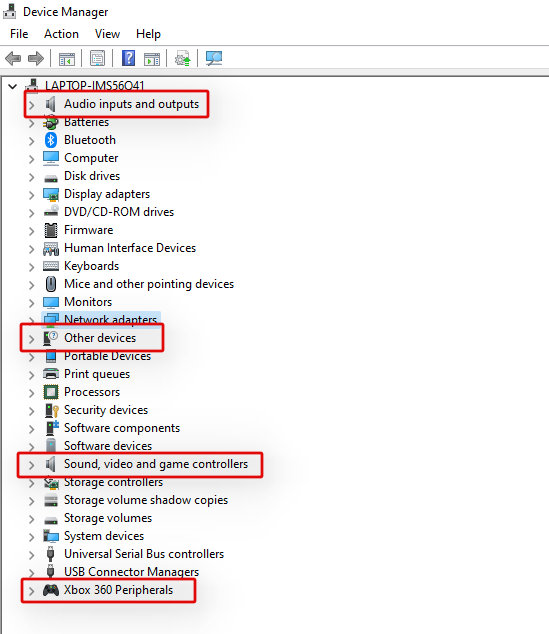Click the Scan for hardware changes icon

coord(214,59)
